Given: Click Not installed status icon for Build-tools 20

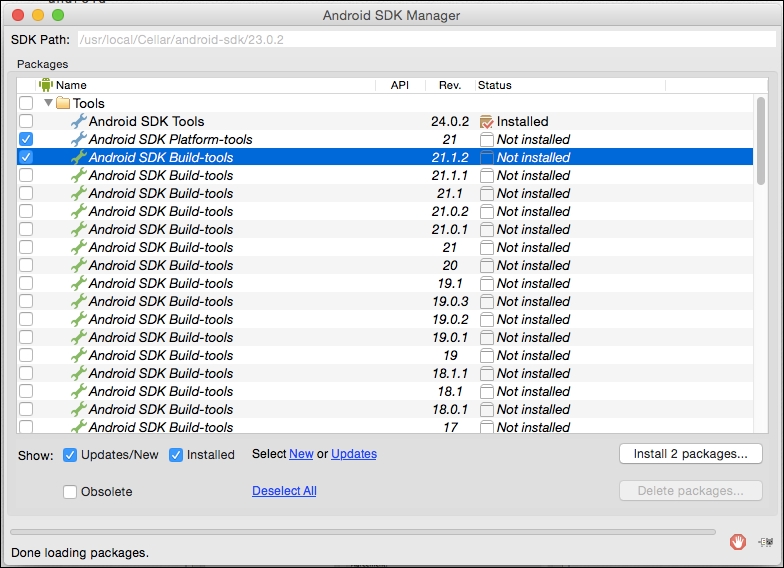Looking at the screenshot, I should click(486, 266).
